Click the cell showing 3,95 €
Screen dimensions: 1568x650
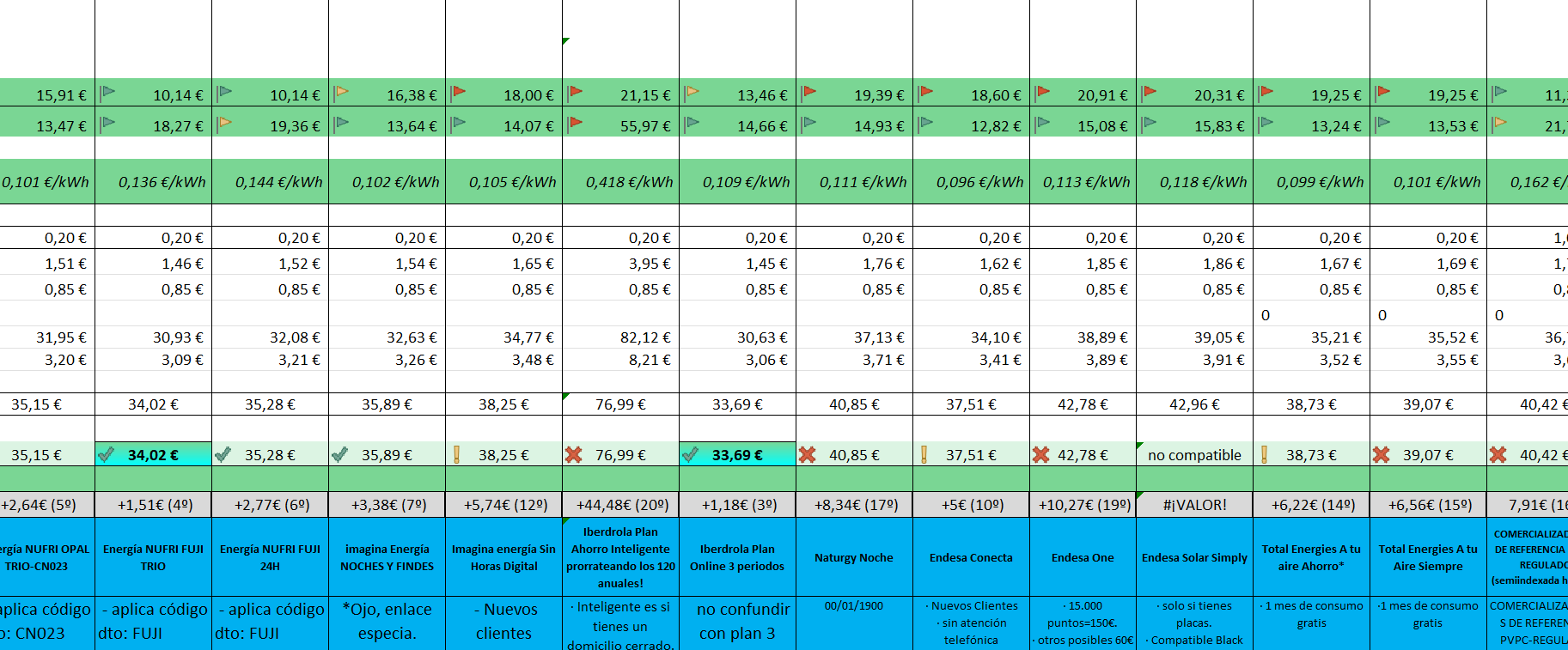tap(621, 264)
